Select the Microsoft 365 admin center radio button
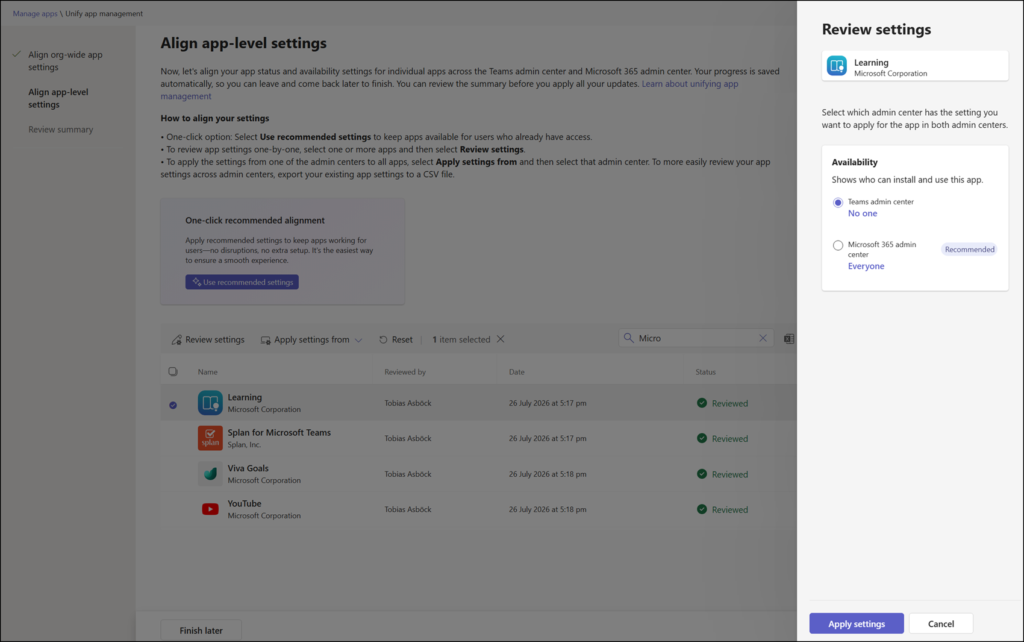Viewport: 1024px width, 642px height. click(x=838, y=246)
